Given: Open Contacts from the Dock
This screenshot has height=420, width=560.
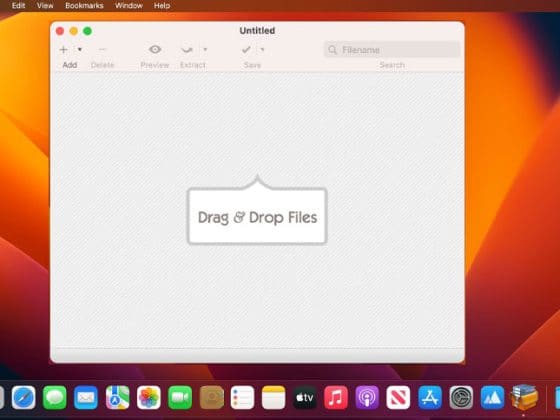Looking at the screenshot, I should tap(211, 398).
